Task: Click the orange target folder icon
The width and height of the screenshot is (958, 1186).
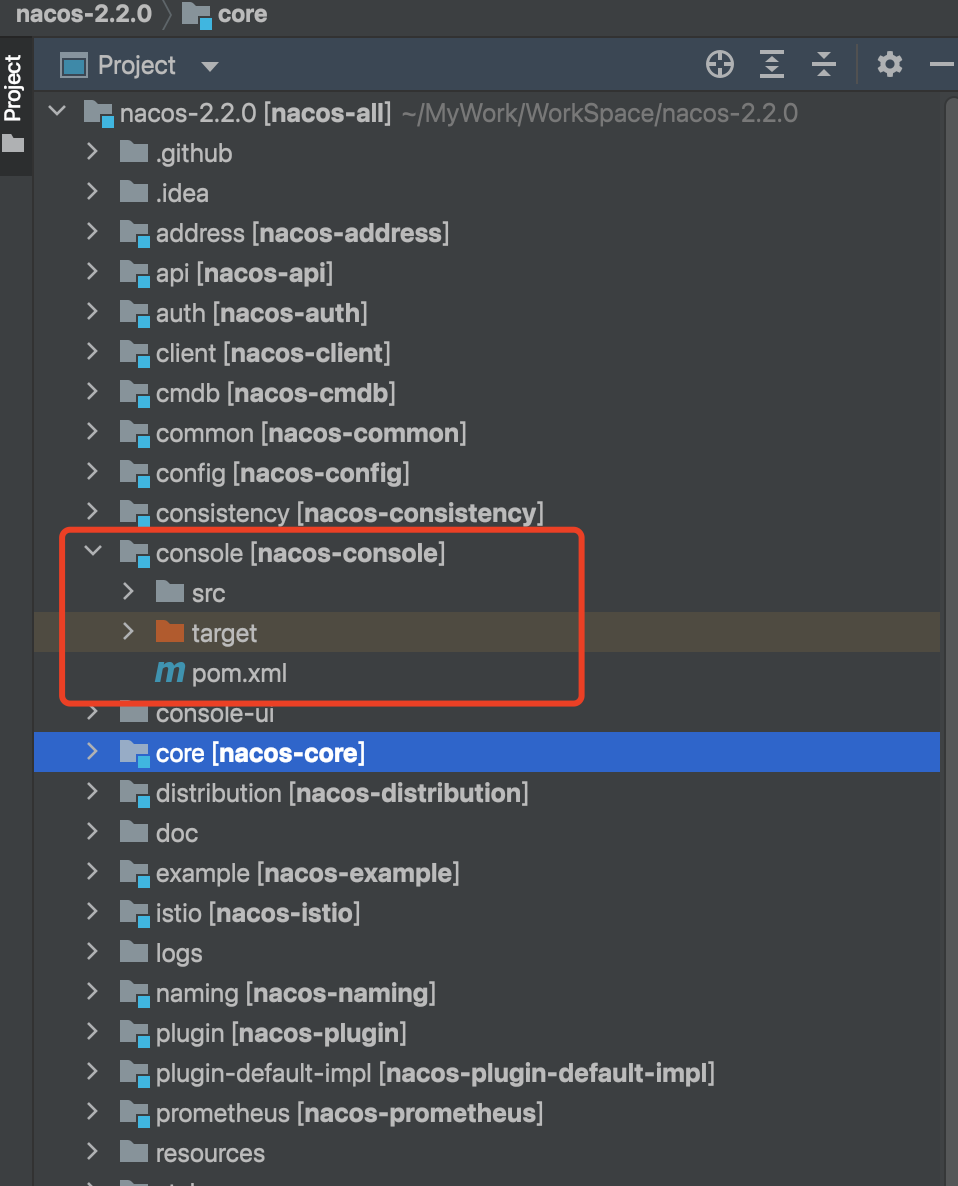Action: (169, 632)
